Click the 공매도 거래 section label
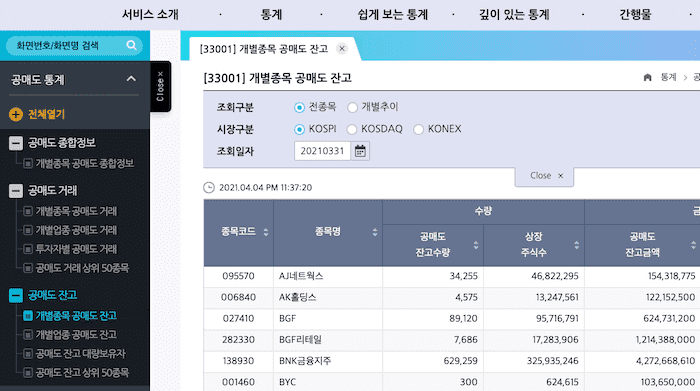700x391 pixels. (x=52, y=191)
